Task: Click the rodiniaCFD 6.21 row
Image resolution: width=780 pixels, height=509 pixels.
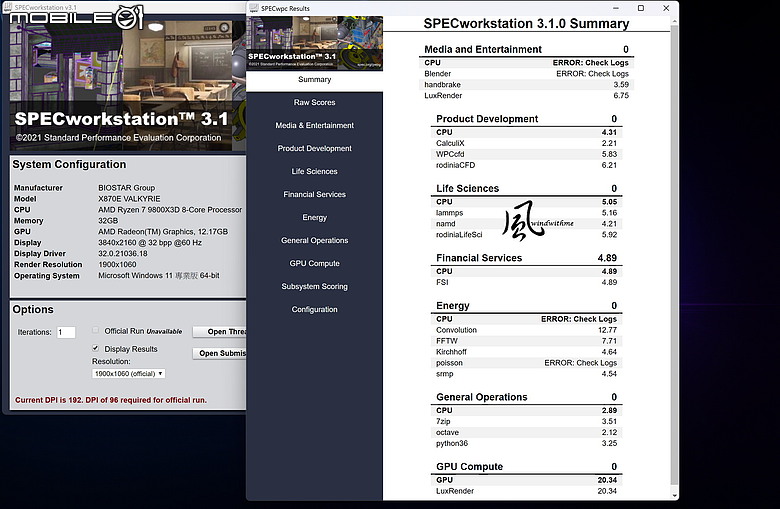Action: point(526,165)
